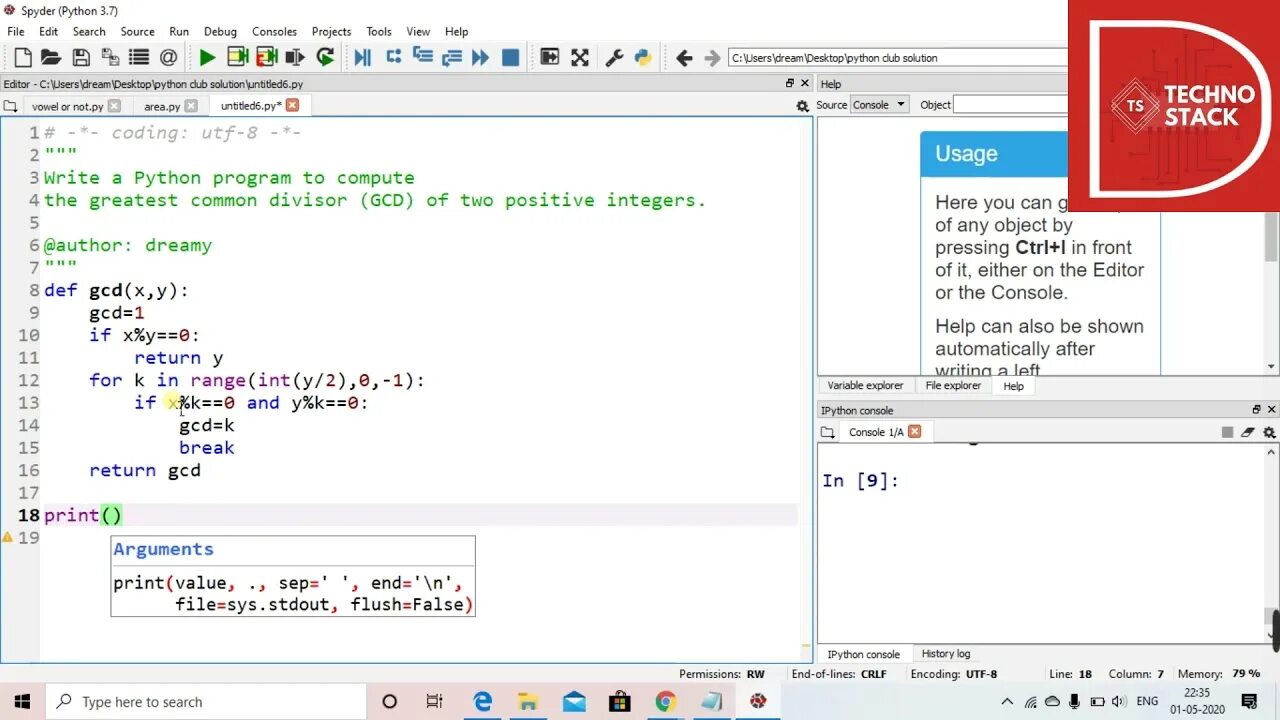Undock the IPython console pane
1280x720 pixels.
[1257, 409]
